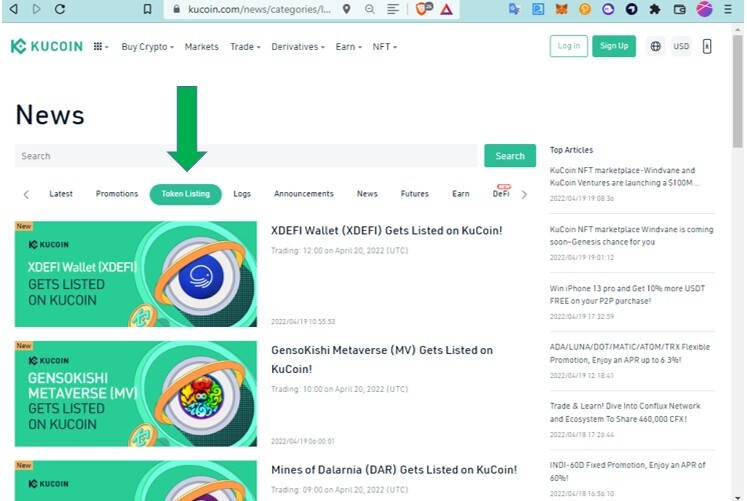Expand the Earn menu in top navigation
Viewport: 747px width, 501px height.
(349, 47)
